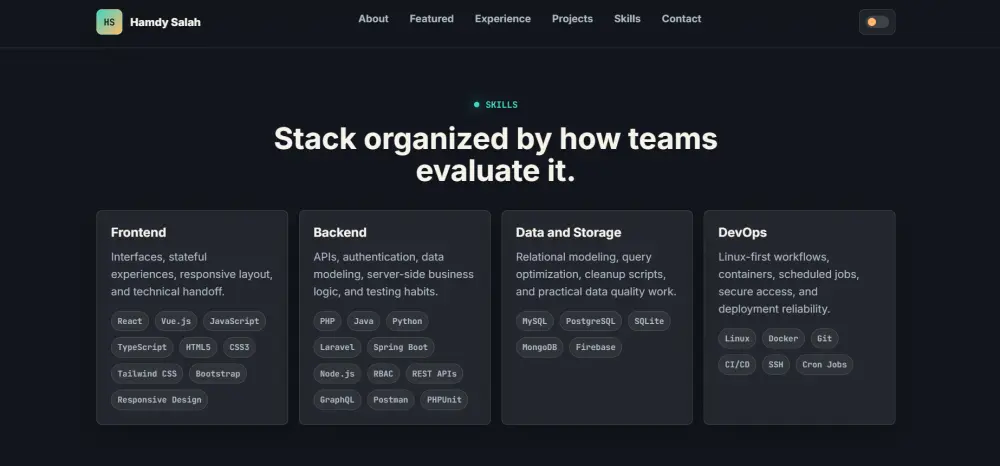The image size is (1000, 466).
Task: Select the Cron Jobs chip
Action: point(824,365)
